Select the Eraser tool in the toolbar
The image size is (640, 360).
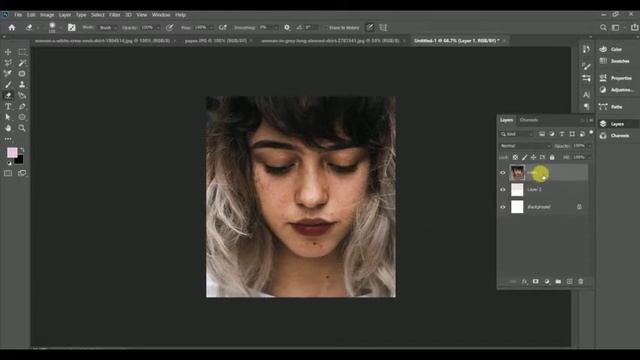pyautogui.click(x=8, y=96)
